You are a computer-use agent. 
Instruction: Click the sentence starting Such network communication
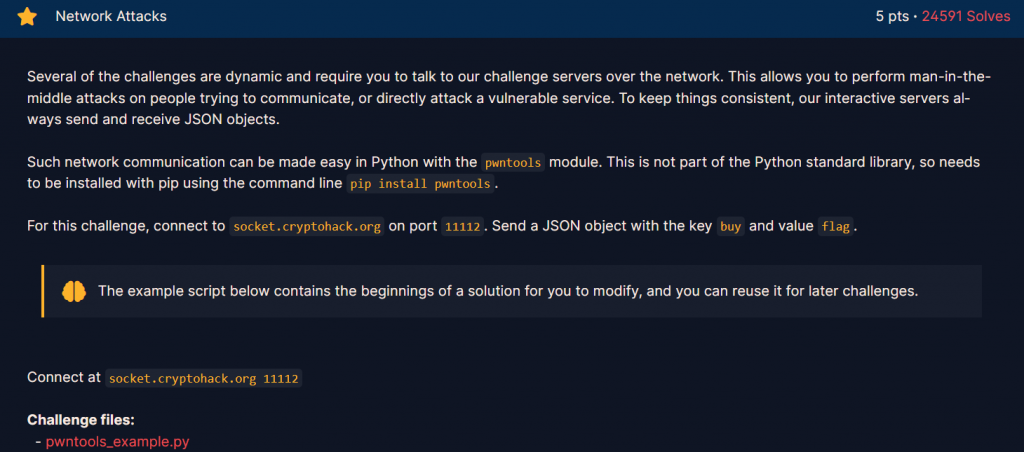click(x=250, y=163)
